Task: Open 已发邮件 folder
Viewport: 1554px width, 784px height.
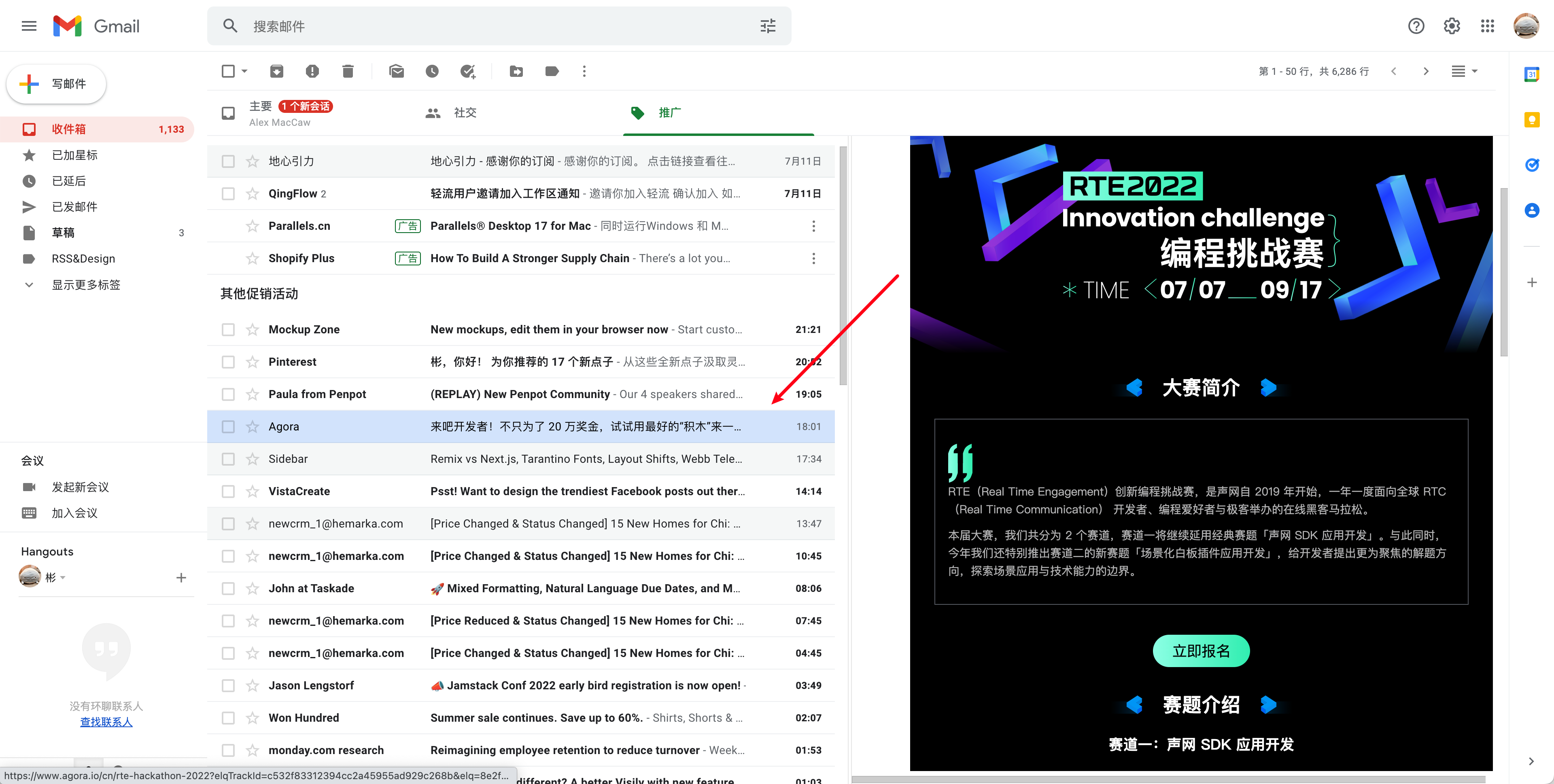Action: coord(97,207)
